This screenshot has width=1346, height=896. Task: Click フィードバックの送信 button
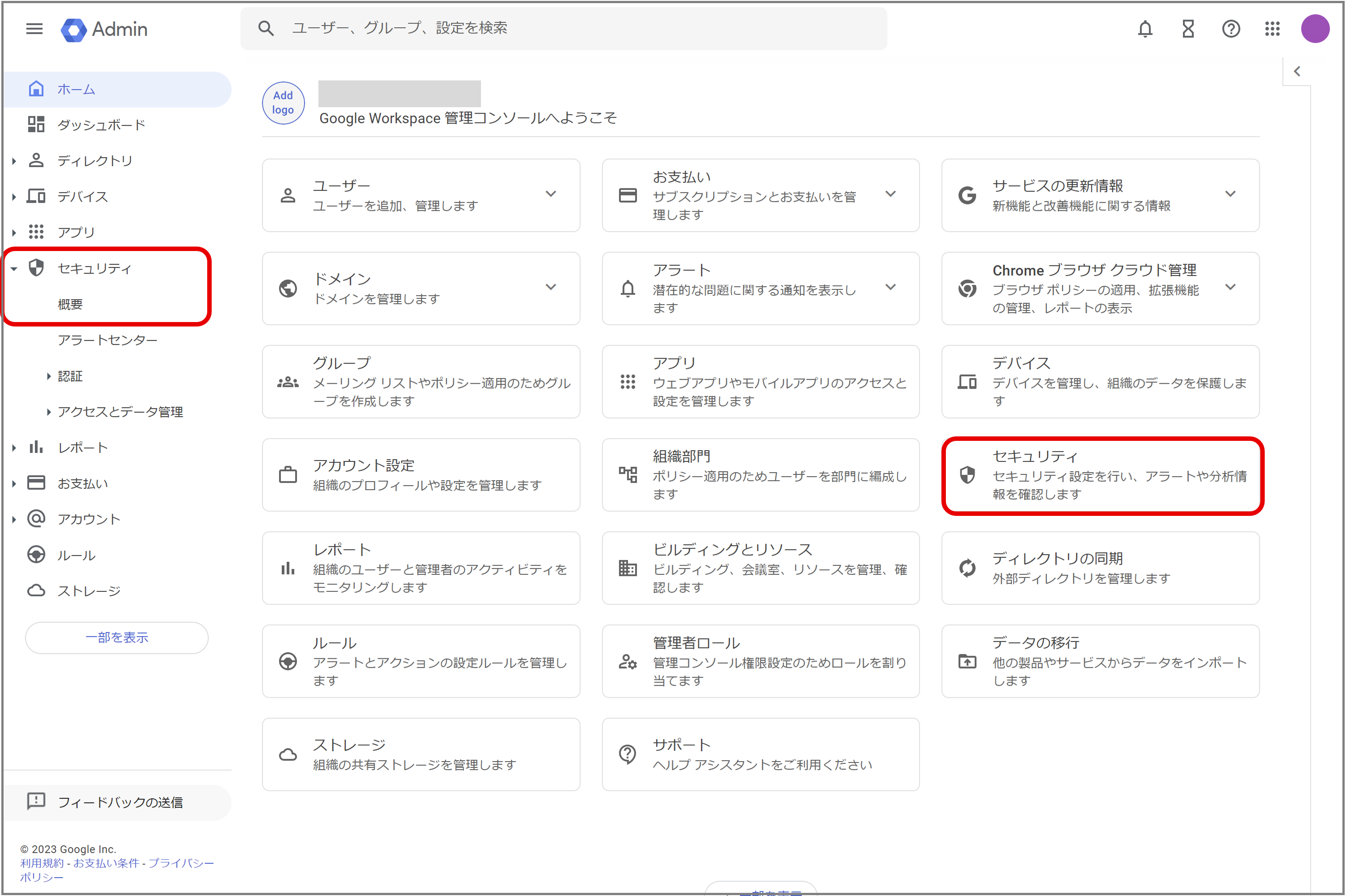117,803
